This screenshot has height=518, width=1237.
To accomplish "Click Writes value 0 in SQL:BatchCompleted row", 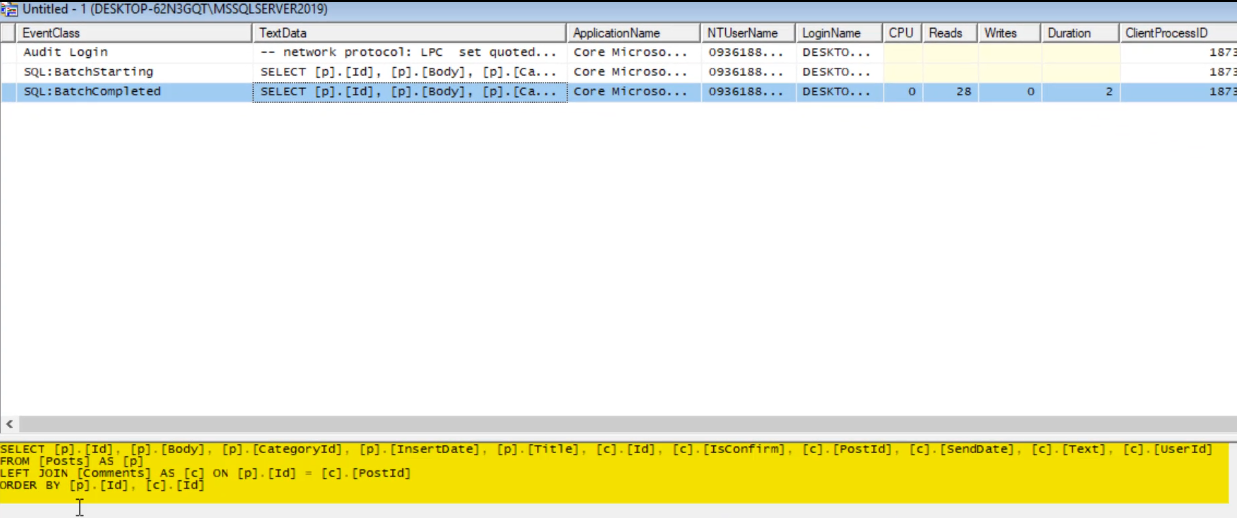I will pos(1010,92).
